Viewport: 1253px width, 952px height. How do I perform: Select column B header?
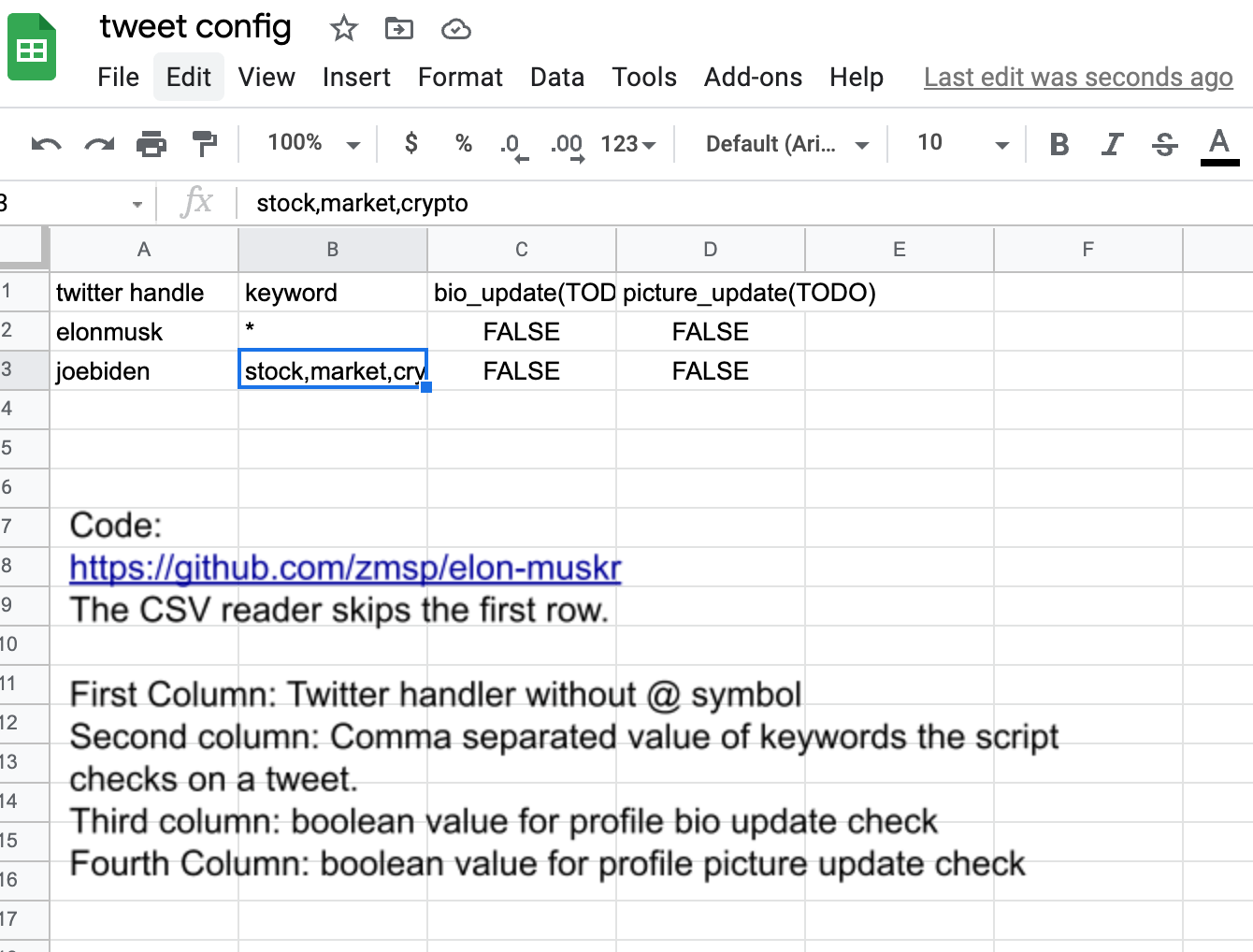(333, 249)
